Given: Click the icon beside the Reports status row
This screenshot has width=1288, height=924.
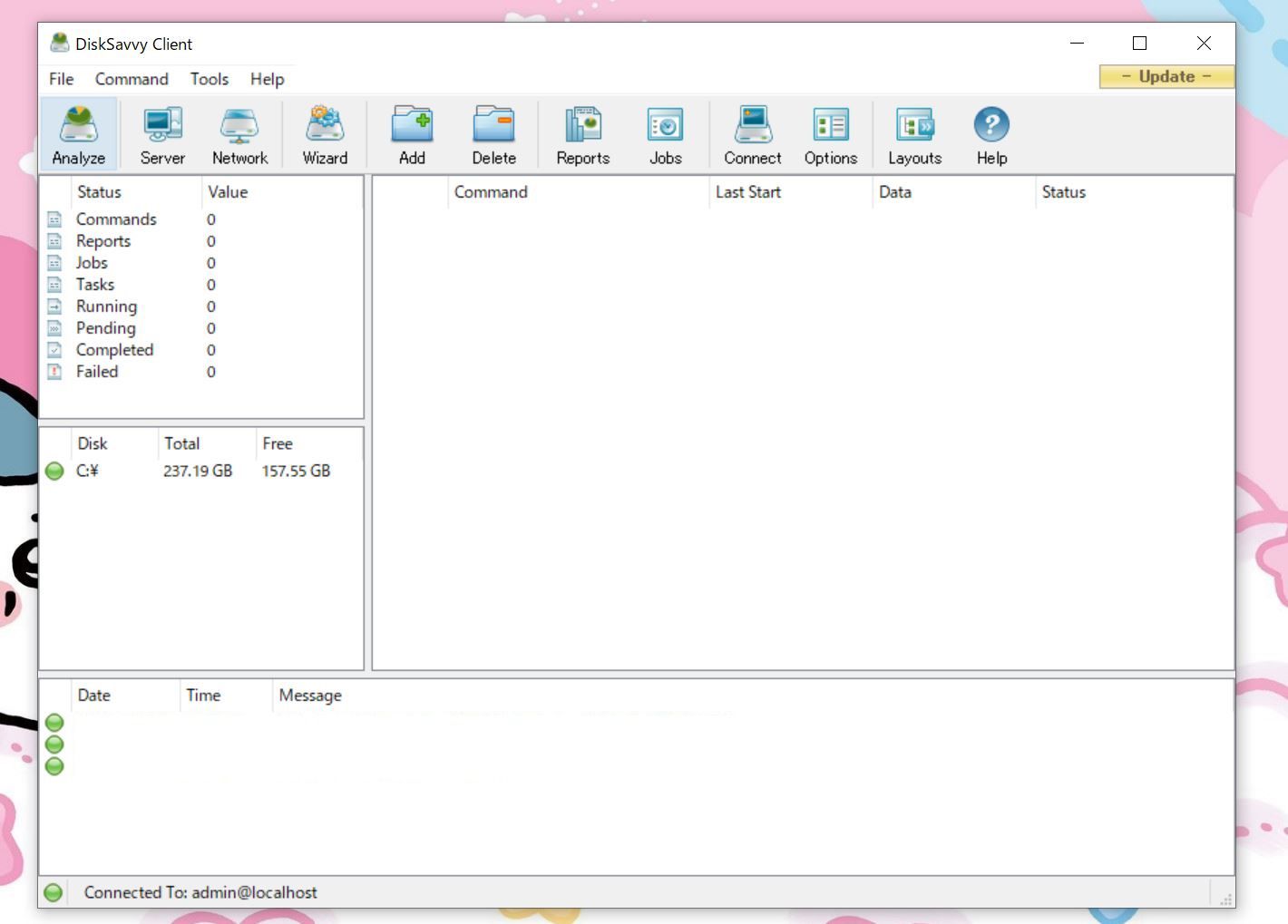Looking at the screenshot, I should [54, 241].
